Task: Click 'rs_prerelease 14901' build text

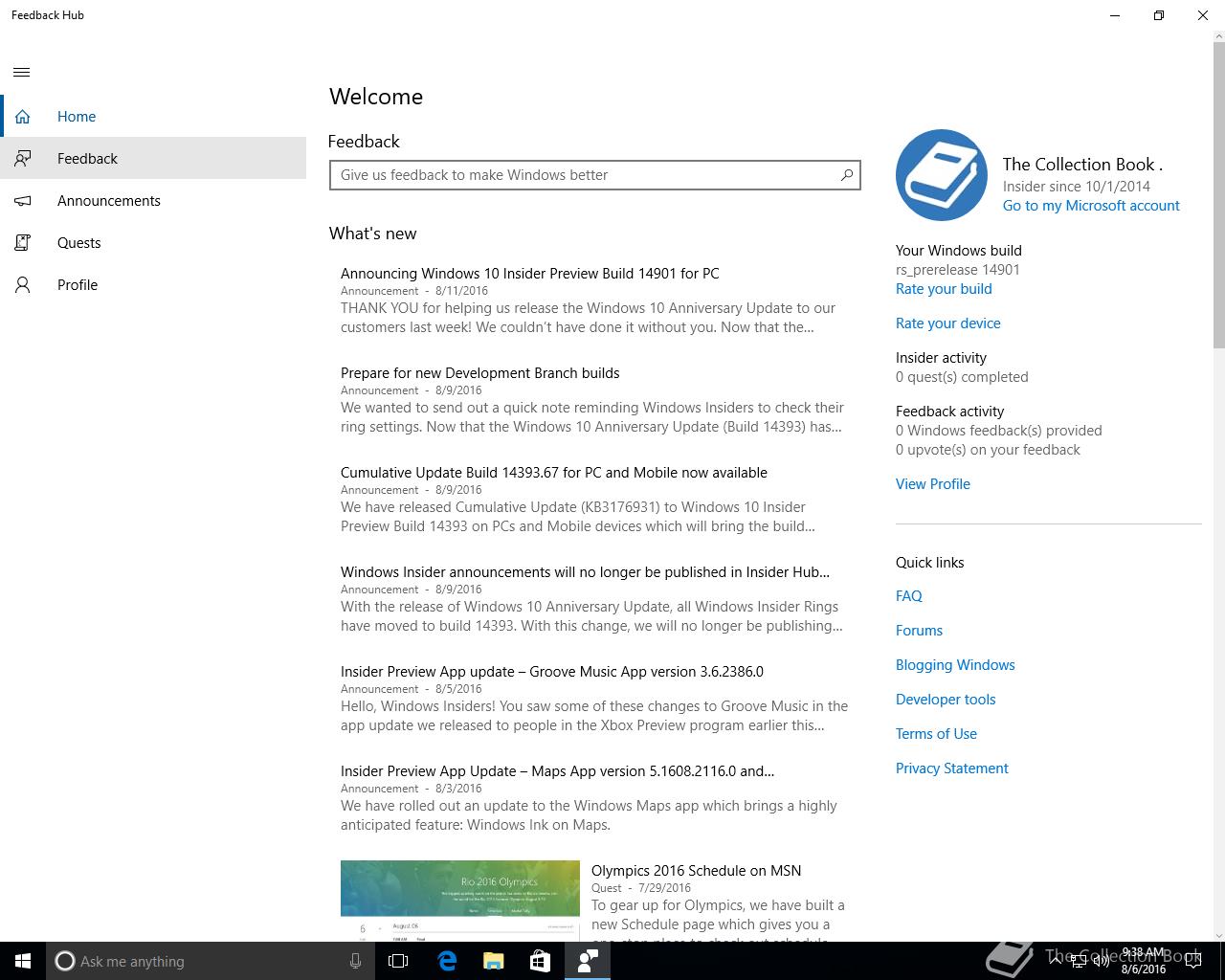Action: pos(958,270)
